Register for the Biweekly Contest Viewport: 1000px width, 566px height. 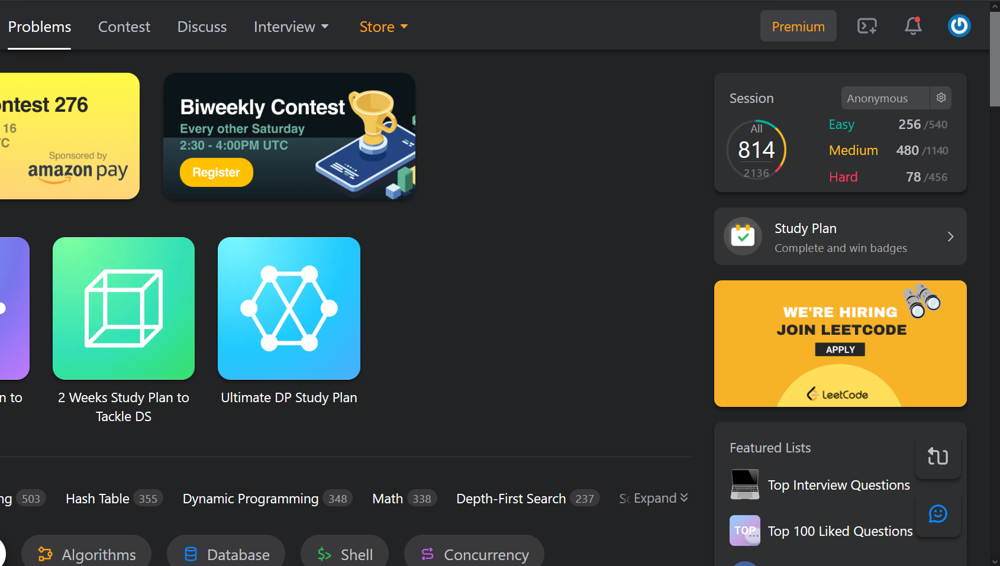coord(216,172)
